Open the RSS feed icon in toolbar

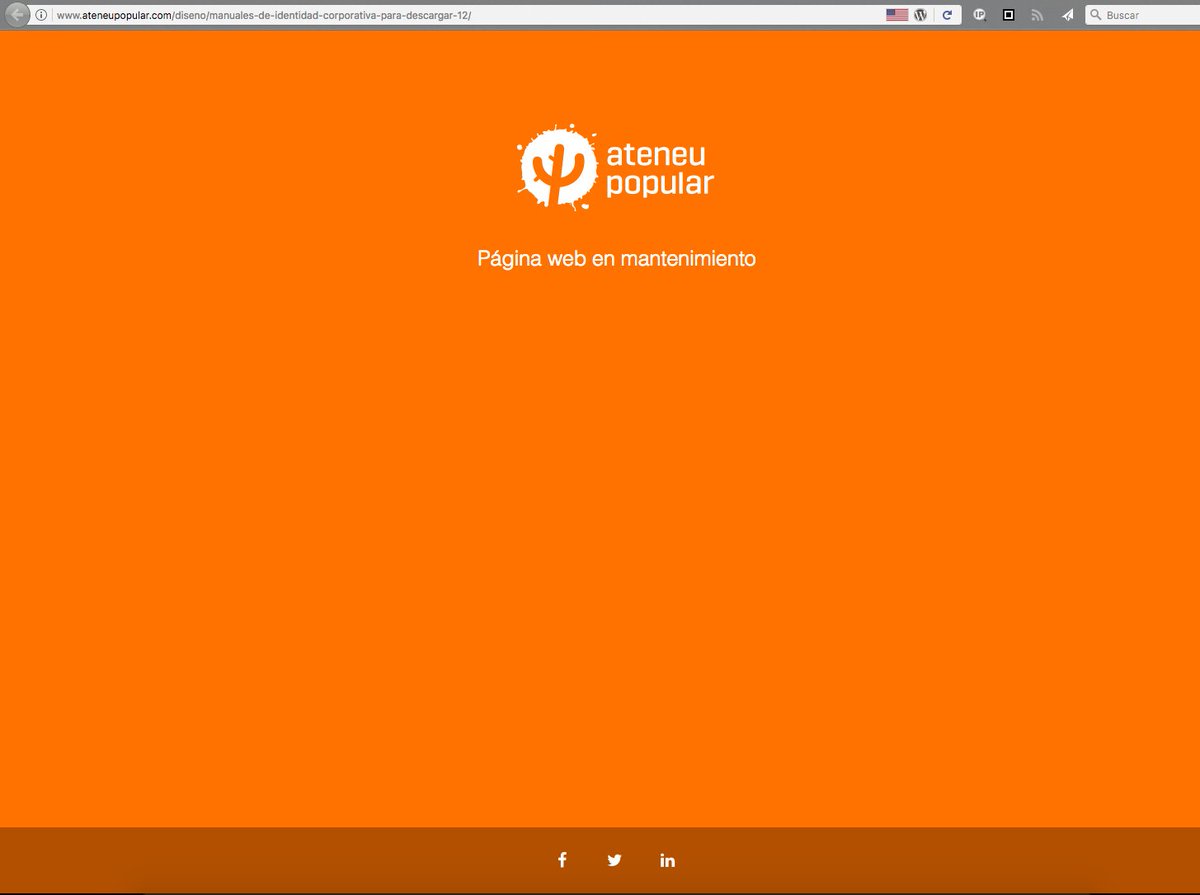1038,15
